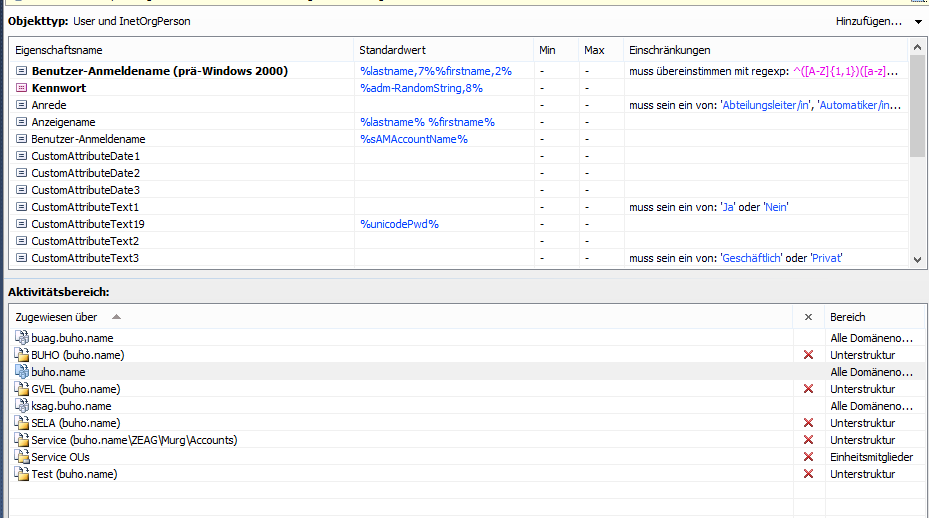Open the Hinzufügen dropdown arrow
929x518 pixels.
coord(918,22)
